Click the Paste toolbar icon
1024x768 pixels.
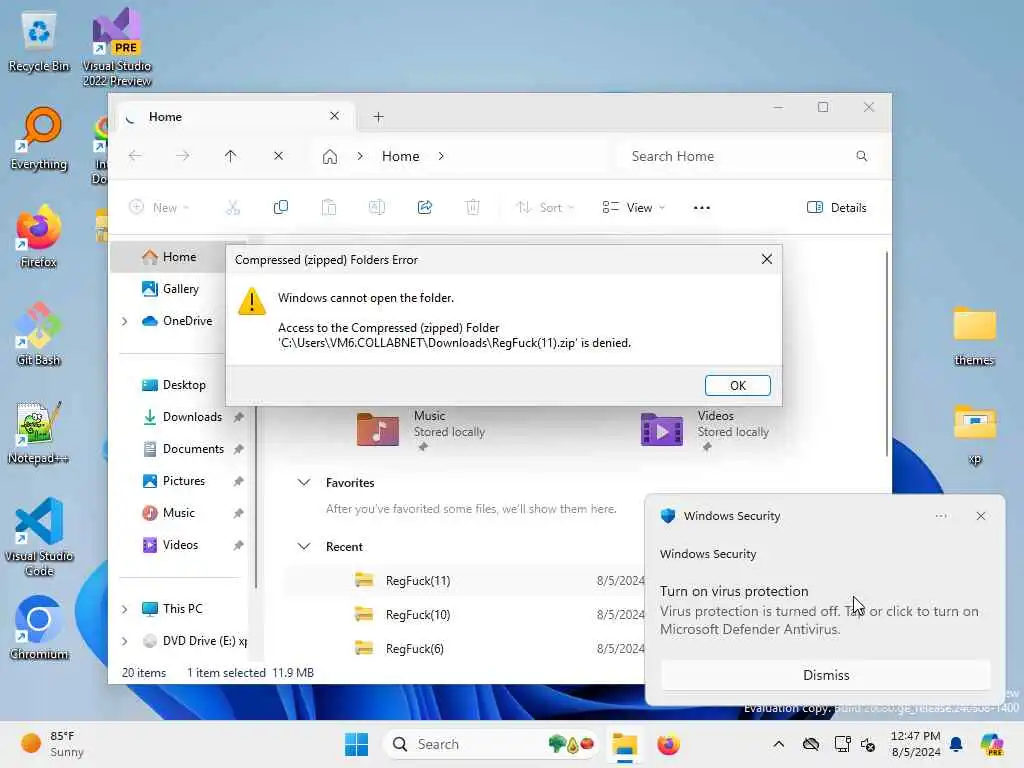[328, 208]
